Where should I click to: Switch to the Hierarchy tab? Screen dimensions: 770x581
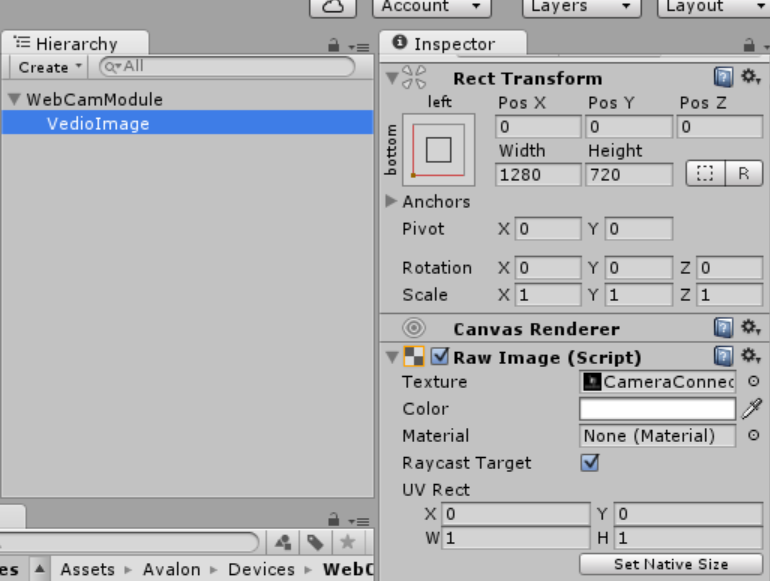click(x=75, y=44)
